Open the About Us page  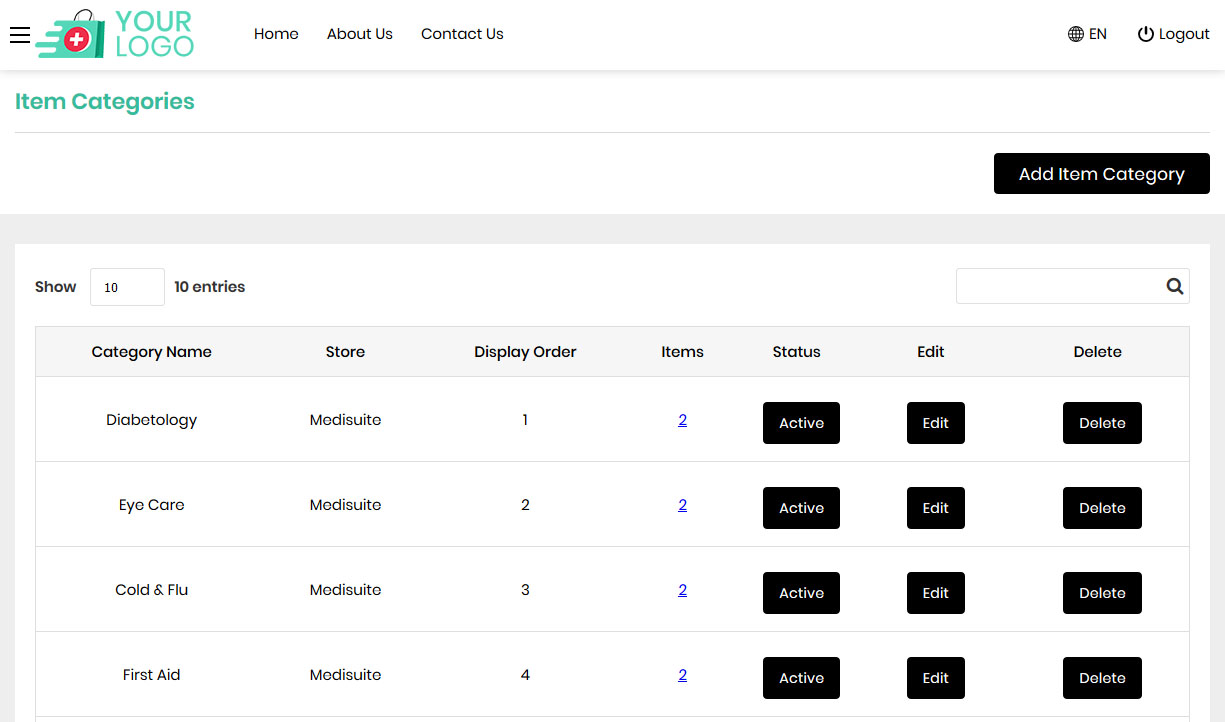point(359,34)
